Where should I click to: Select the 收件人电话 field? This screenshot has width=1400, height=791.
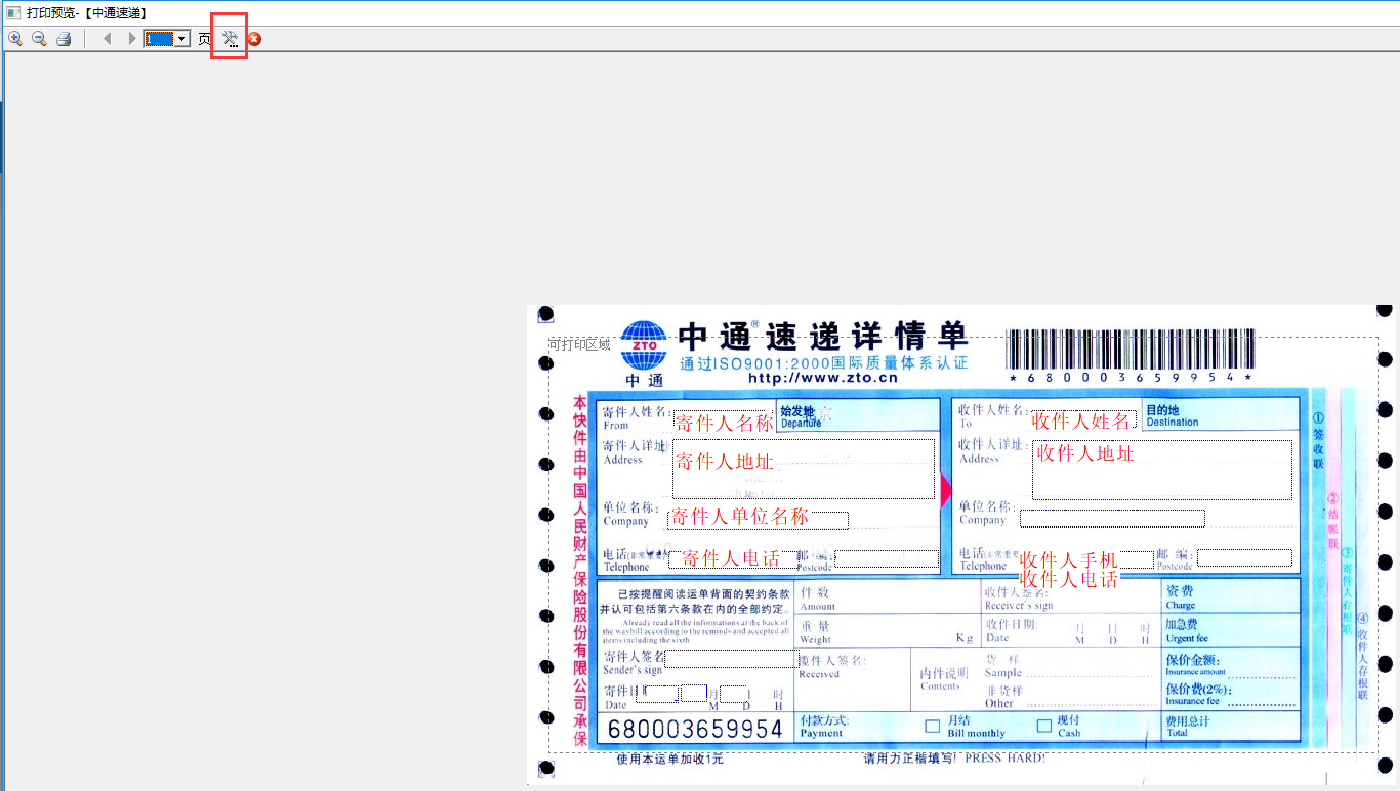point(1068,579)
